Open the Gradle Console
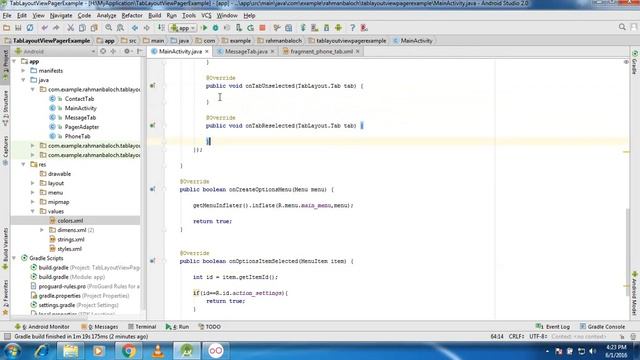Screen dimensions: 640x360 (602, 327)
